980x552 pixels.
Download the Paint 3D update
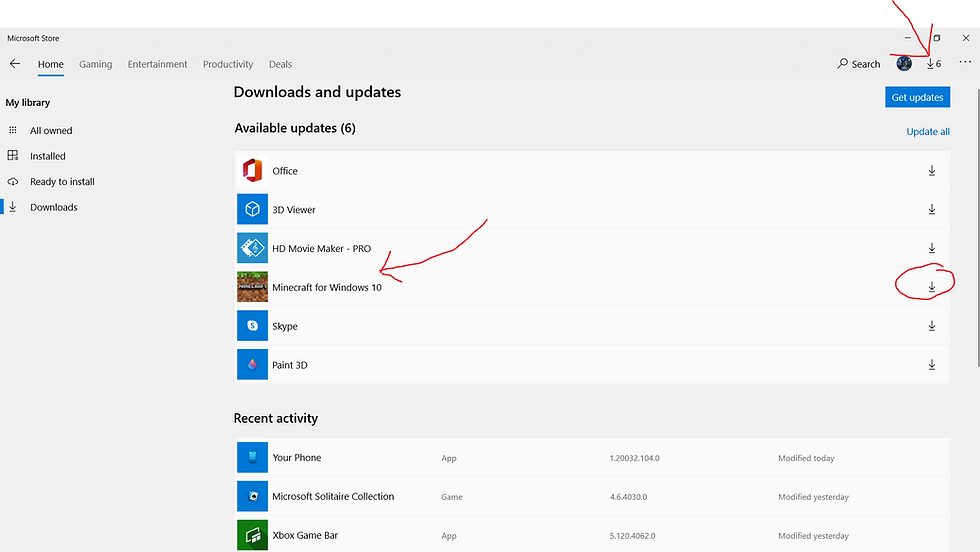931,364
